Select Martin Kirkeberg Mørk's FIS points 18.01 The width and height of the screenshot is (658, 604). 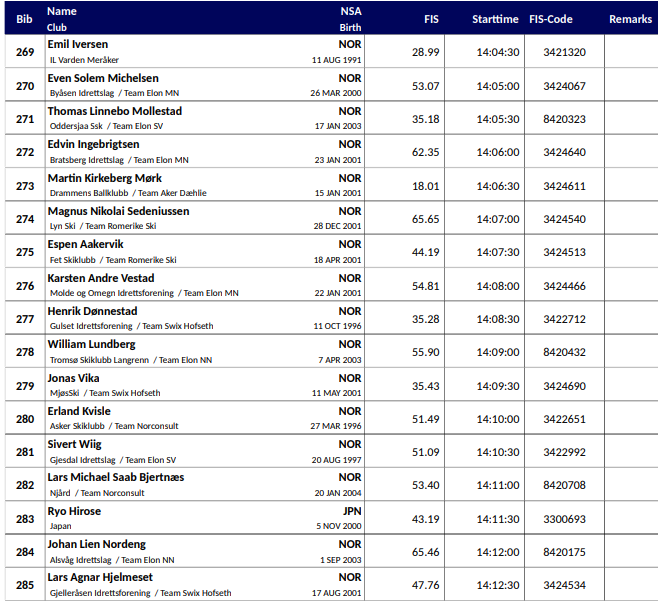[426, 186]
